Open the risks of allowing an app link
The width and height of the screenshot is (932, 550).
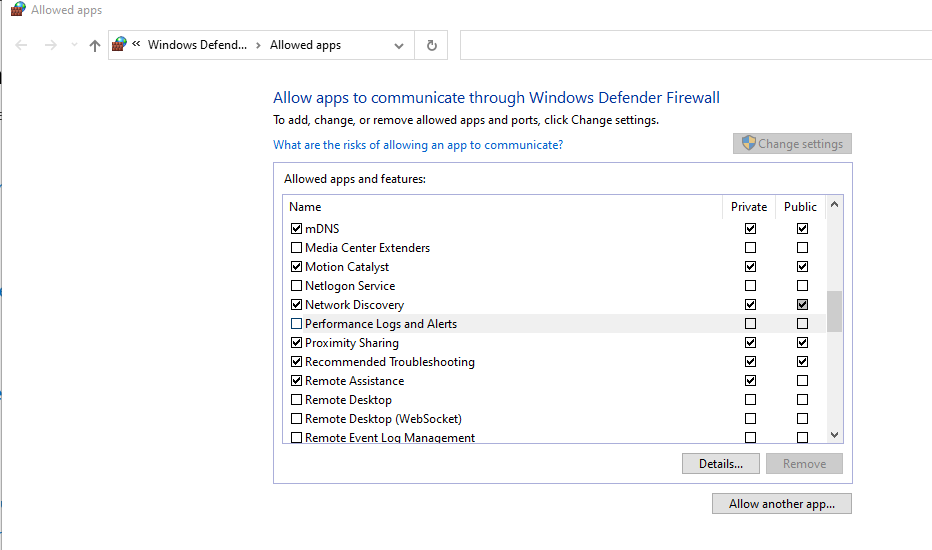point(418,145)
